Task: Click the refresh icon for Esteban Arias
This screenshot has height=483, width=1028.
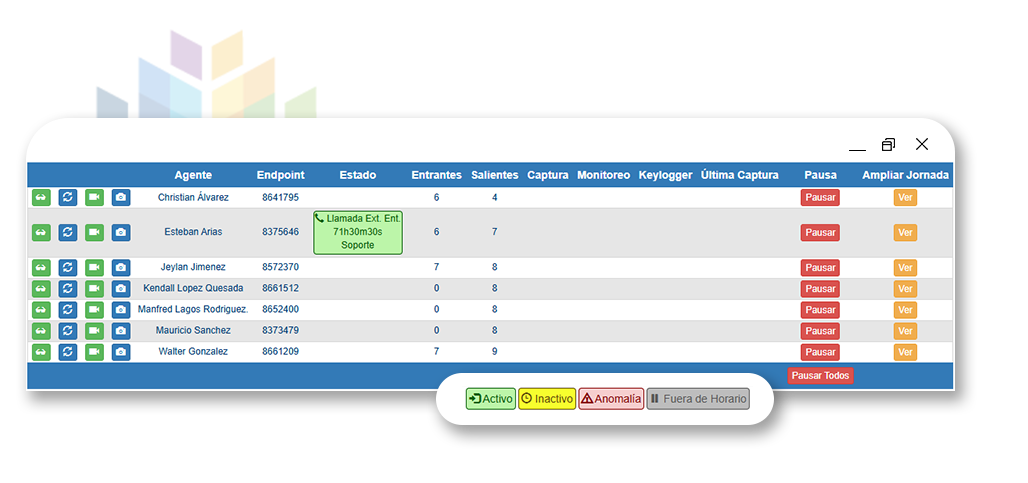Action: point(67,233)
